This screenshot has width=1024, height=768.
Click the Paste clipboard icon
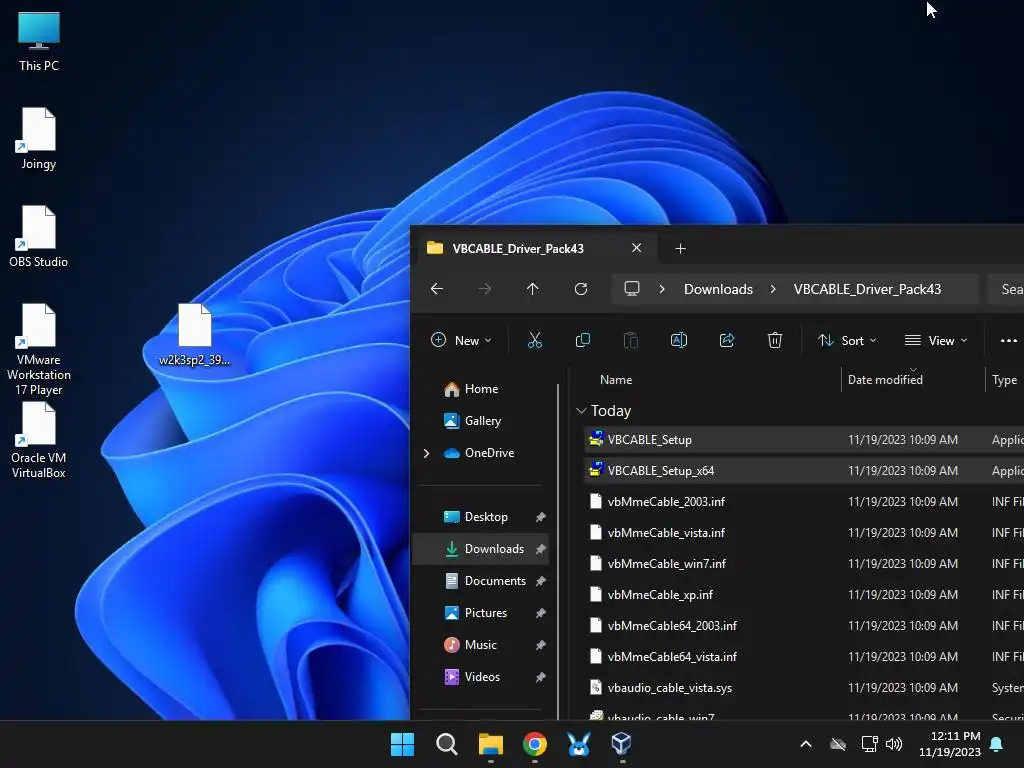[x=631, y=340]
